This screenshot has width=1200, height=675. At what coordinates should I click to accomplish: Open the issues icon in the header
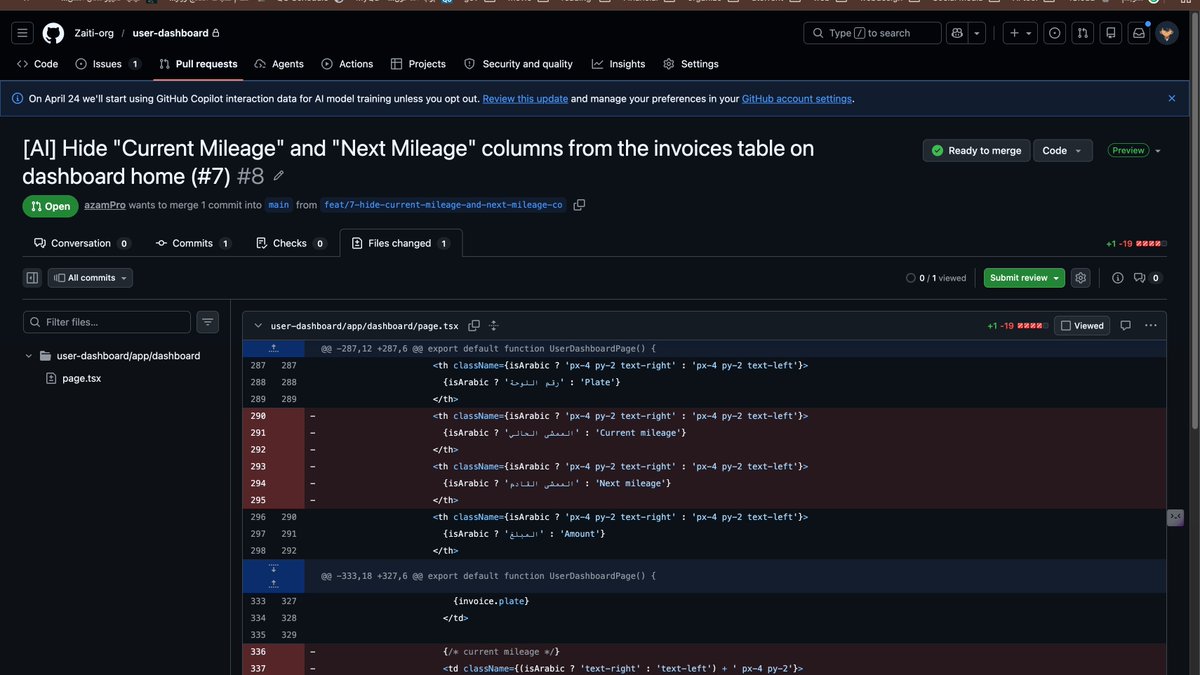coord(1054,33)
